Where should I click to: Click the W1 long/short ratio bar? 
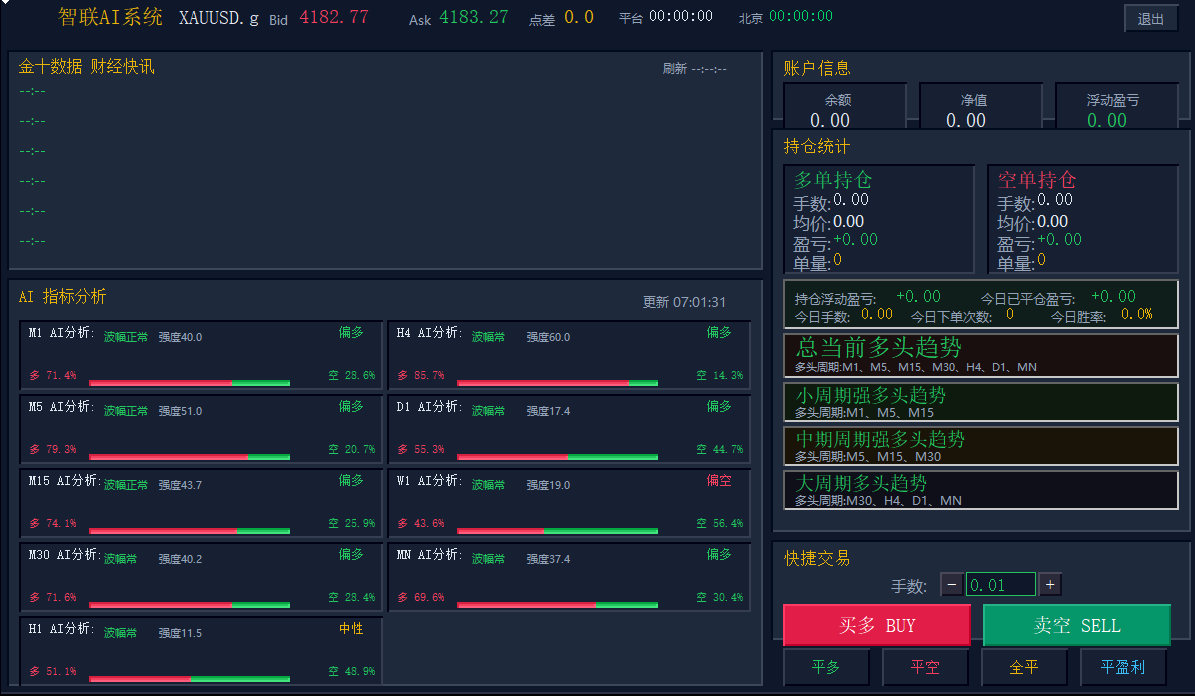pyautogui.click(x=557, y=531)
